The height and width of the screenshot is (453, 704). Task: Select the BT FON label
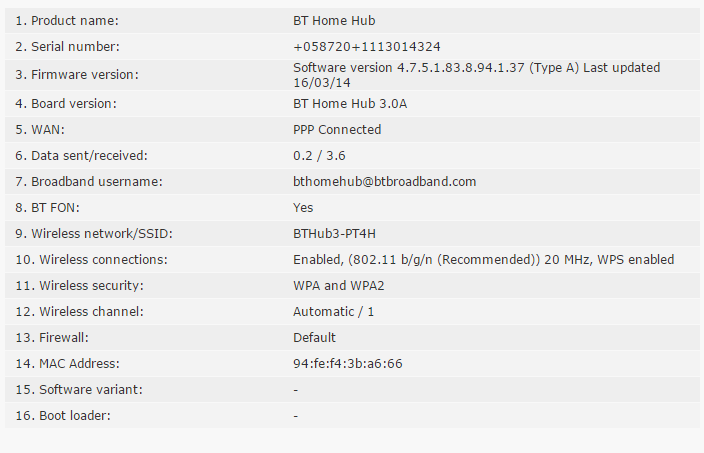tap(55, 207)
